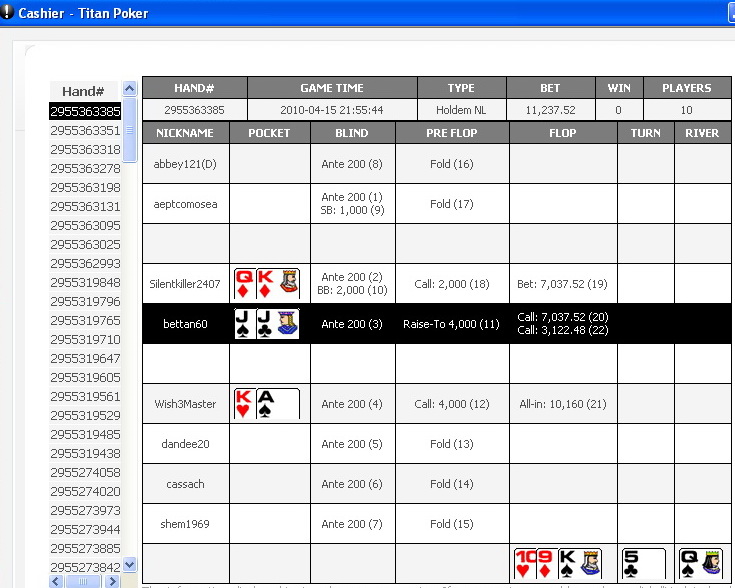Select hand 2955363095 in the list
The height and width of the screenshot is (588, 735).
(x=85, y=226)
